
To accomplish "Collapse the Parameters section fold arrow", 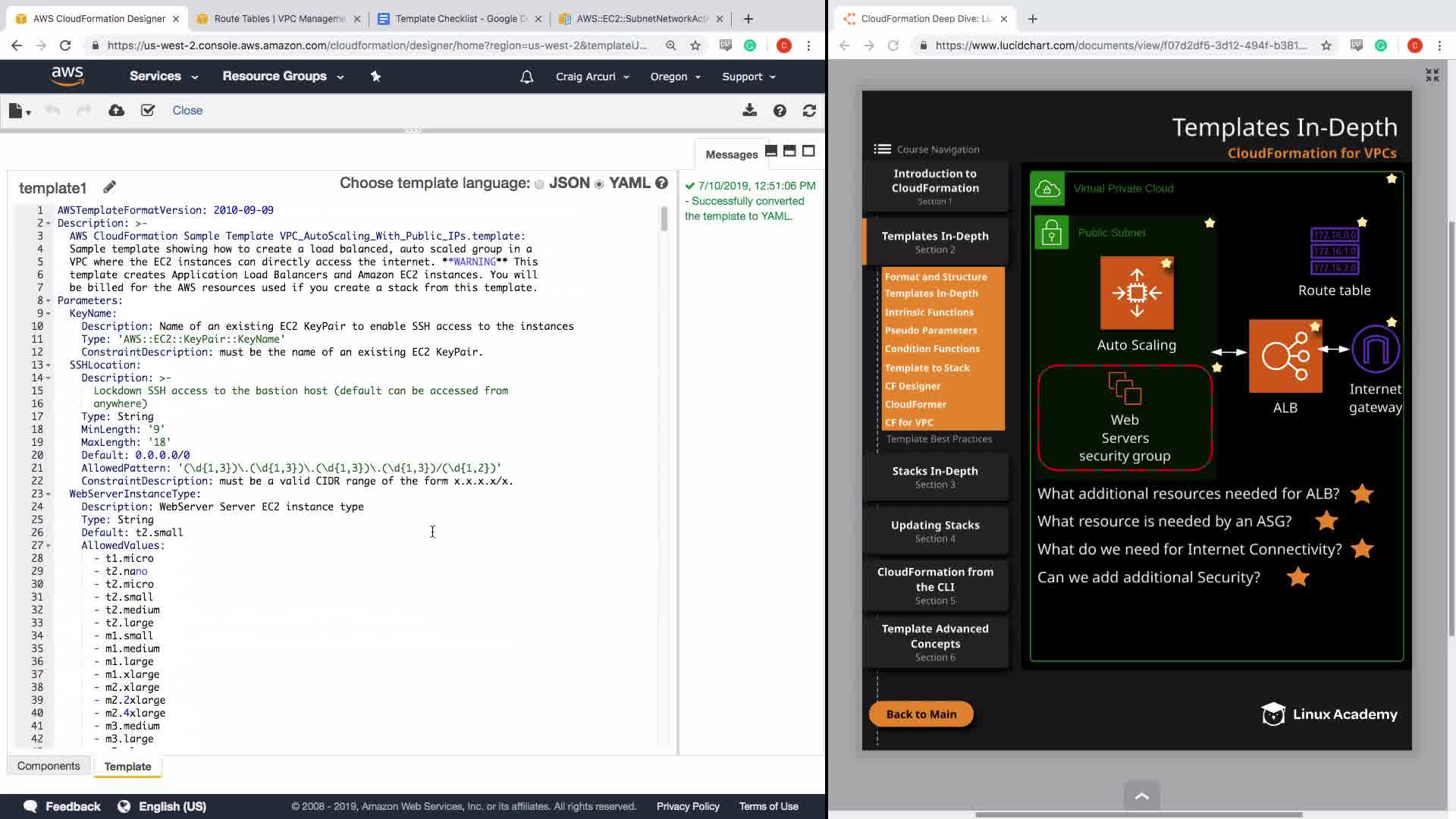I will (49, 300).
